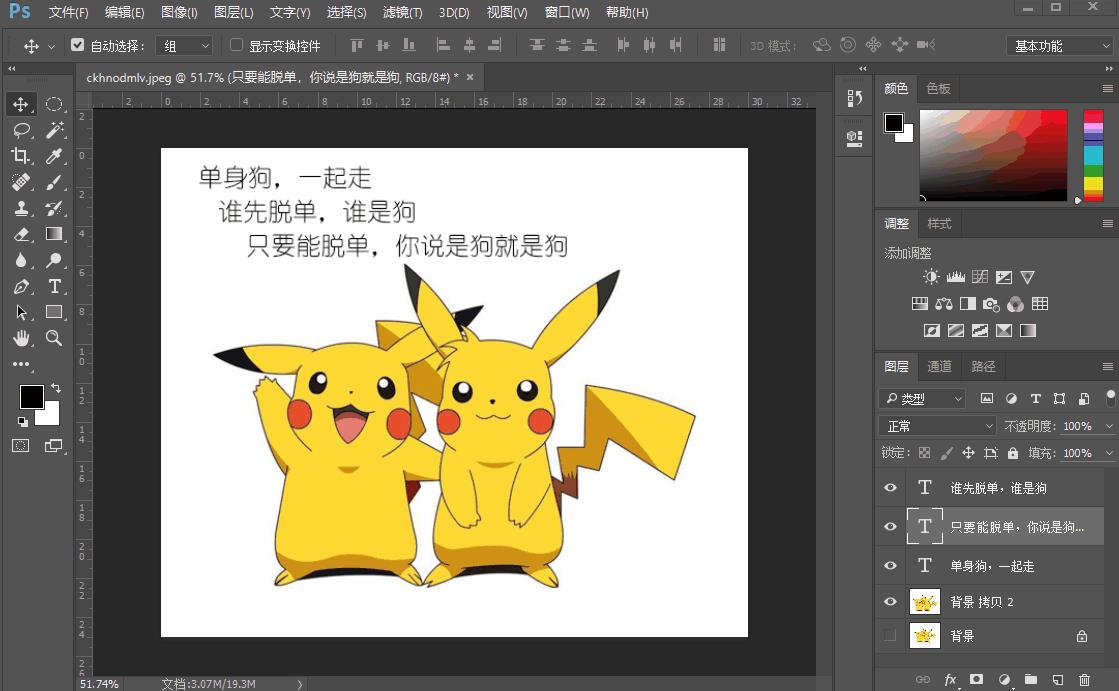Viewport: 1119px width, 691px height.
Task: Open the 组 auto-select dropdown
Action: pyautogui.click(x=187, y=46)
